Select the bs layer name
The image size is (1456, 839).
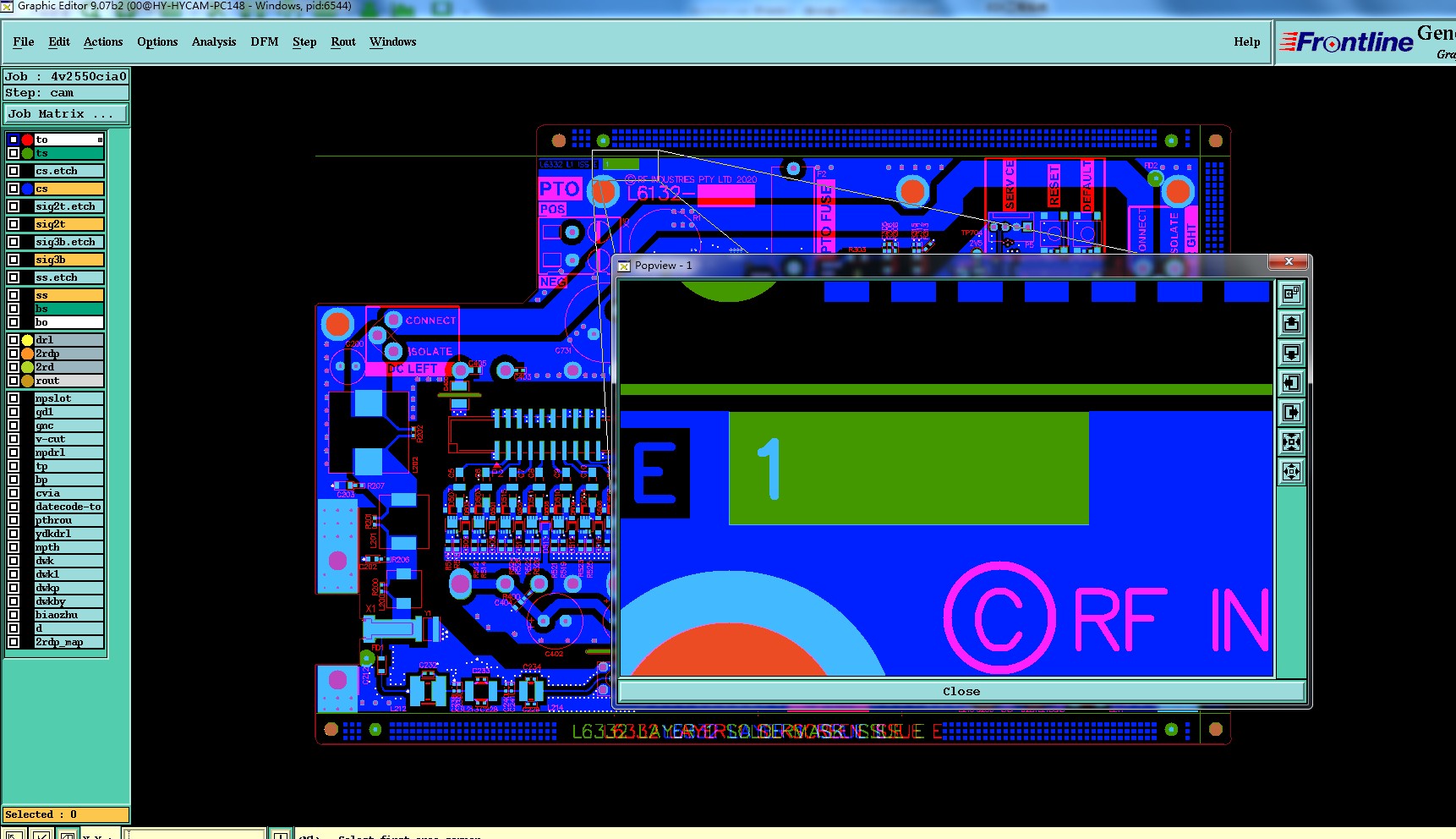pyautogui.click(x=69, y=309)
